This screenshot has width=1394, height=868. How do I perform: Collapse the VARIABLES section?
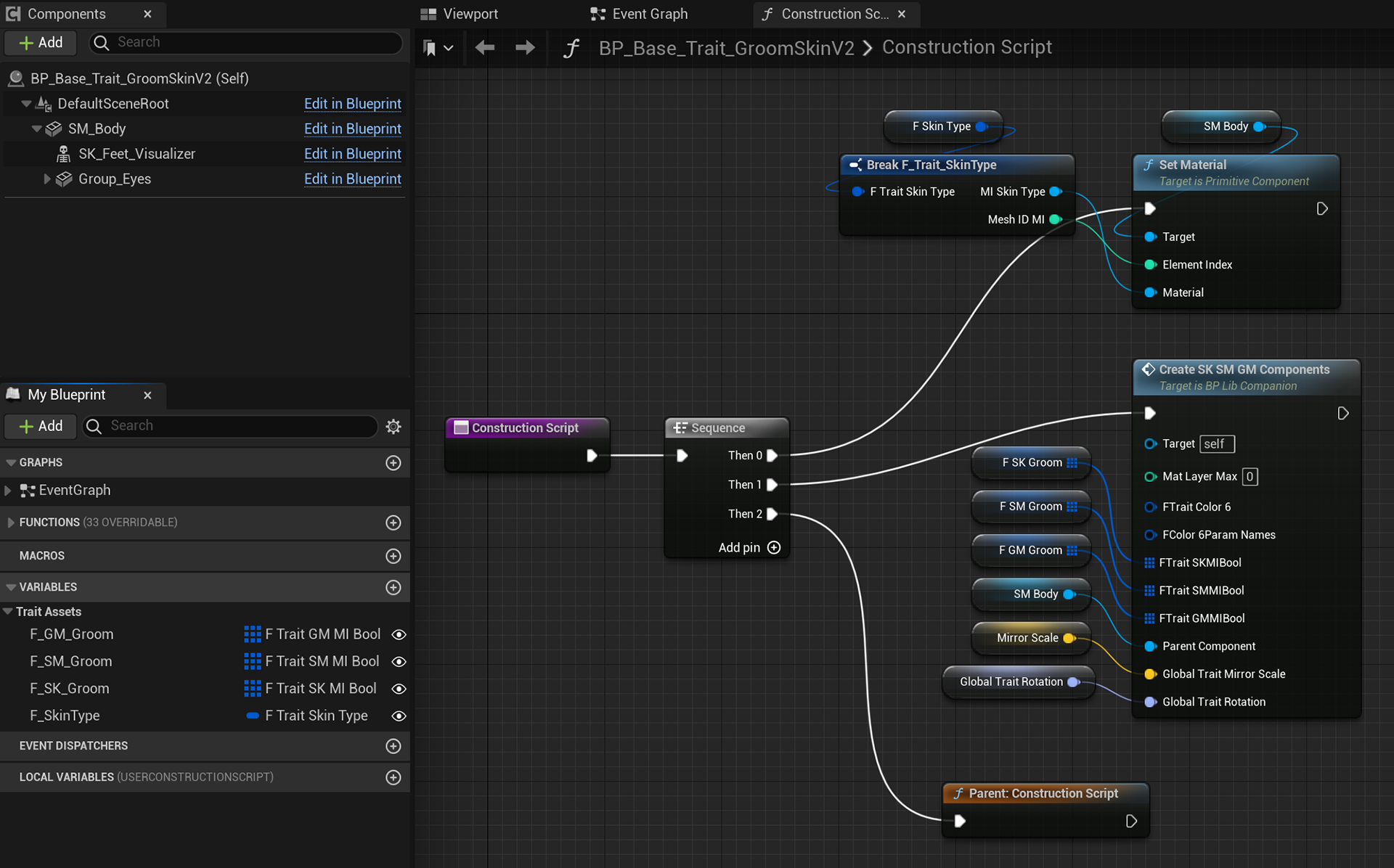pos(10,587)
